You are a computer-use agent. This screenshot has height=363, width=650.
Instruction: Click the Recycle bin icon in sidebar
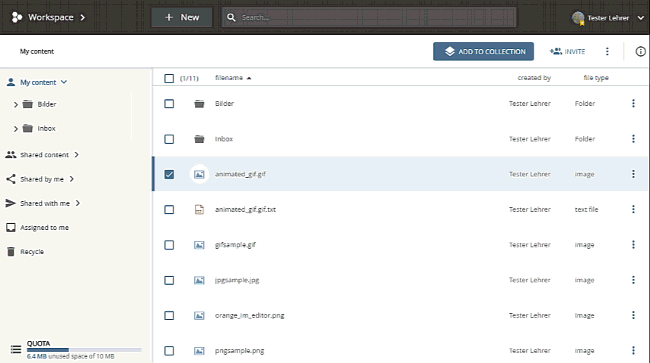11,252
